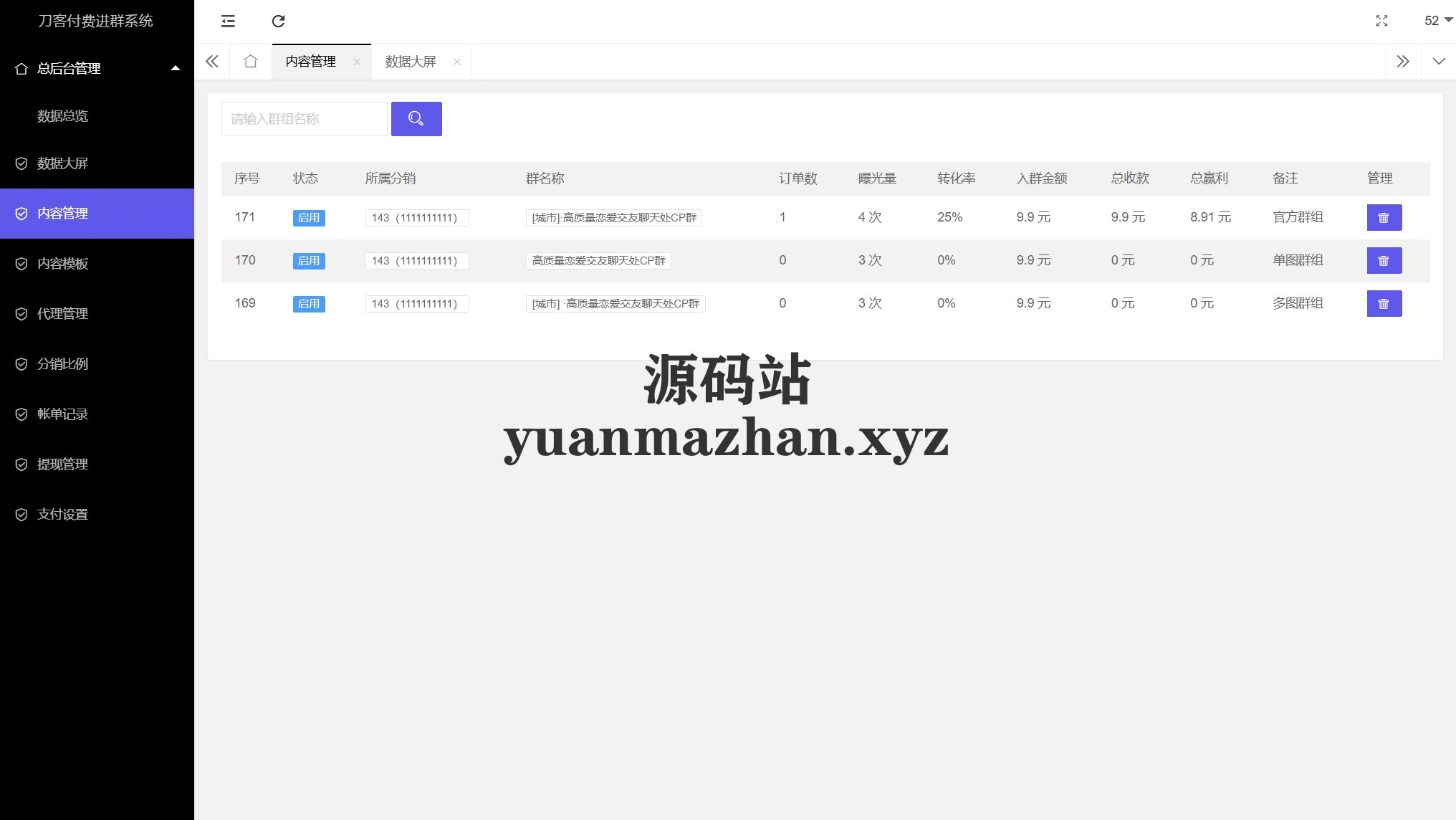Collapse the sidebar with menu fold icon

tap(228, 22)
